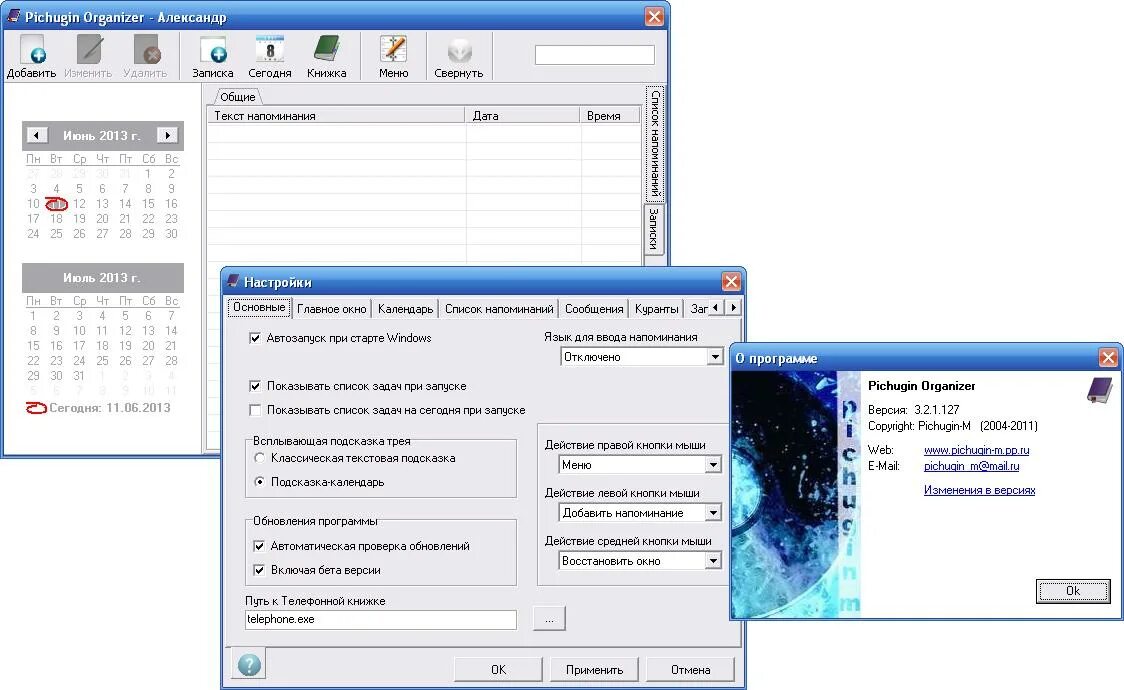Screen dimensions: 1124x690
Task: Select June 11 circled in the calendar
Action: (56, 204)
